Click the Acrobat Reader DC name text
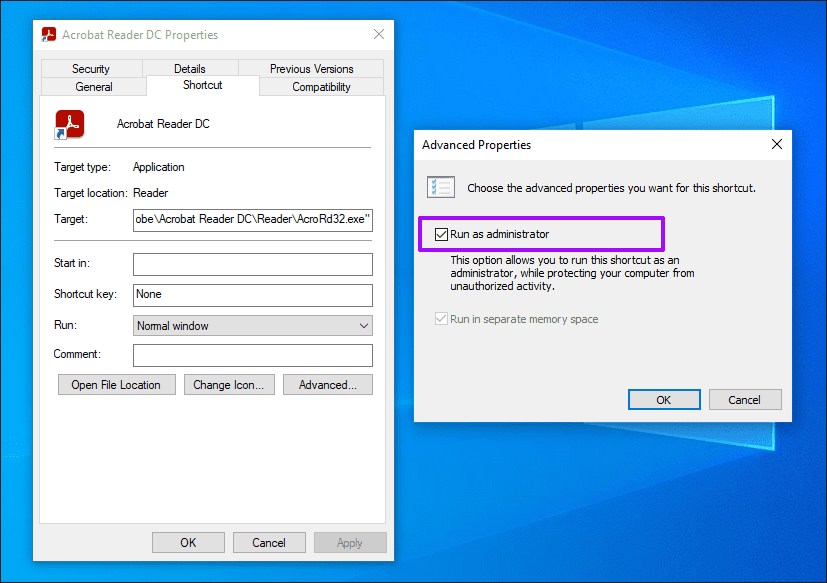Image resolution: width=827 pixels, height=583 pixels. [163, 124]
